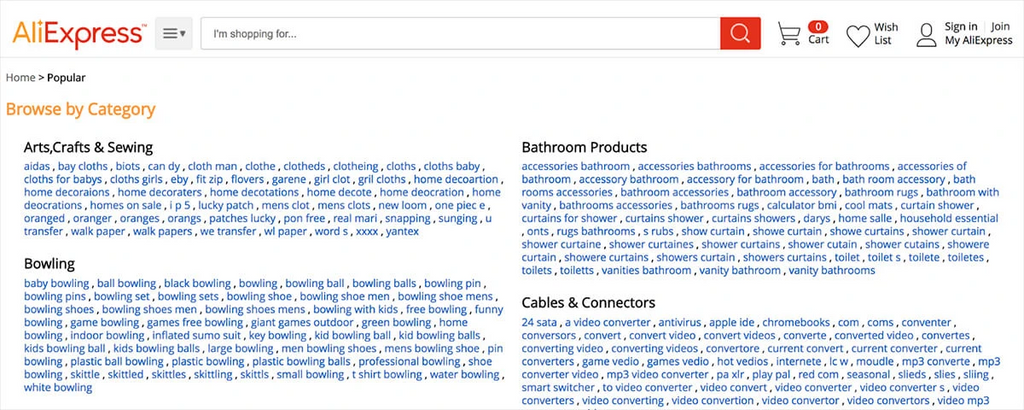Image resolution: width=1024 pixels, height=410 pixels.
Task: Open My AliExpress menu
Action: point(979,41)
